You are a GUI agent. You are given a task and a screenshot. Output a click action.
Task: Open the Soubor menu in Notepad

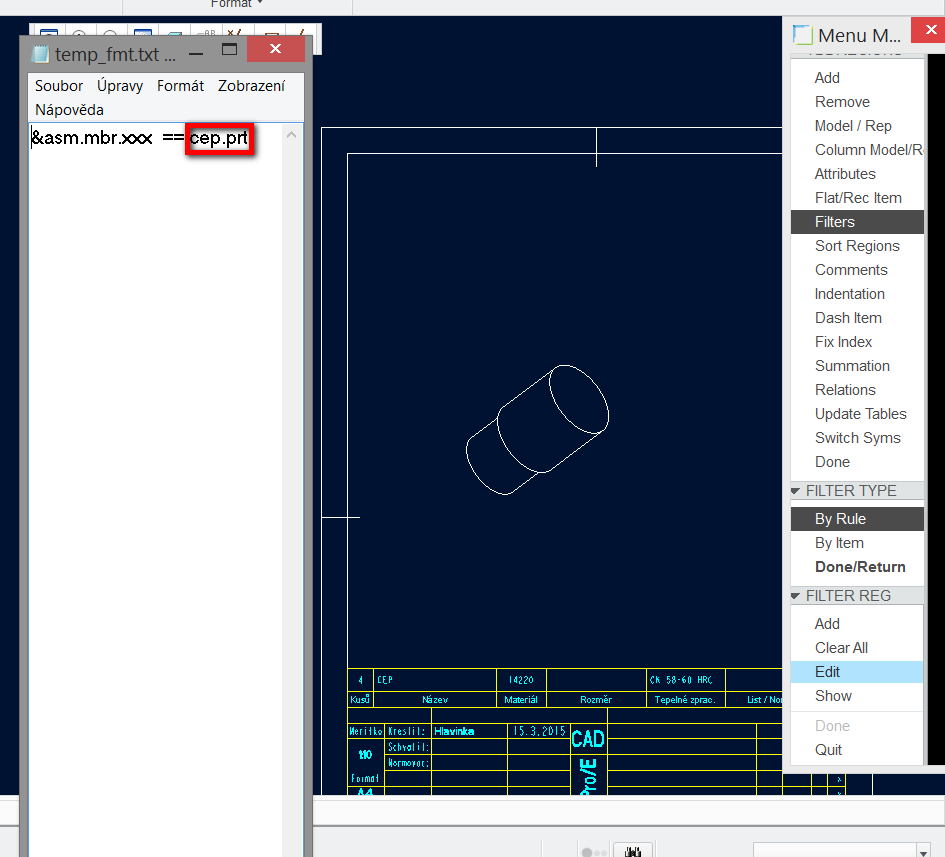tap(58, 86)
